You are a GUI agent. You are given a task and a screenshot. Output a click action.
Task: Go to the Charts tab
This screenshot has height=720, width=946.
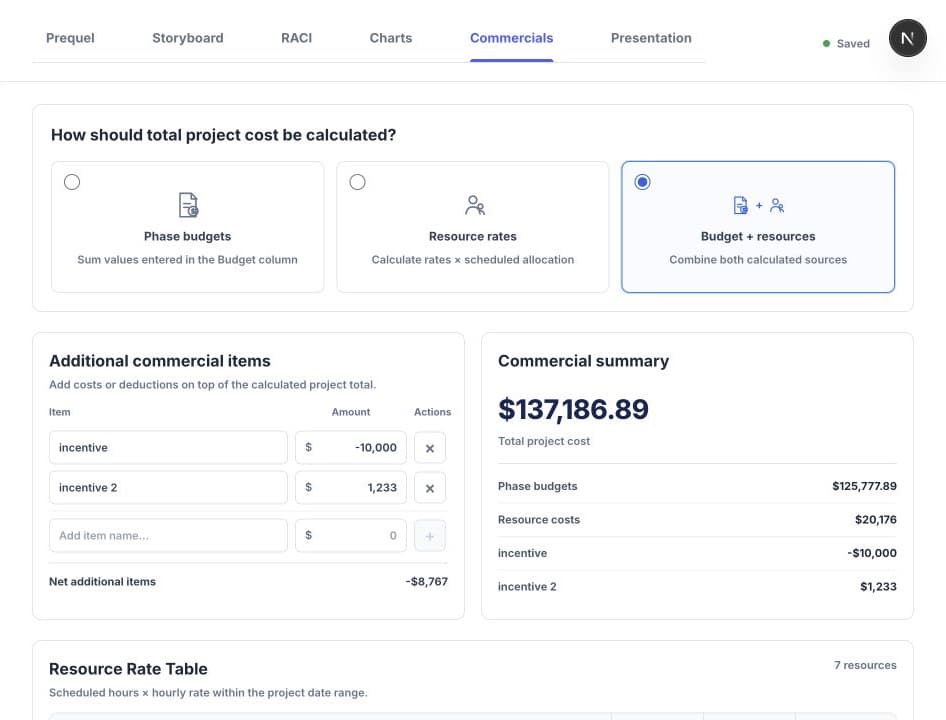[x=390, y=38]
